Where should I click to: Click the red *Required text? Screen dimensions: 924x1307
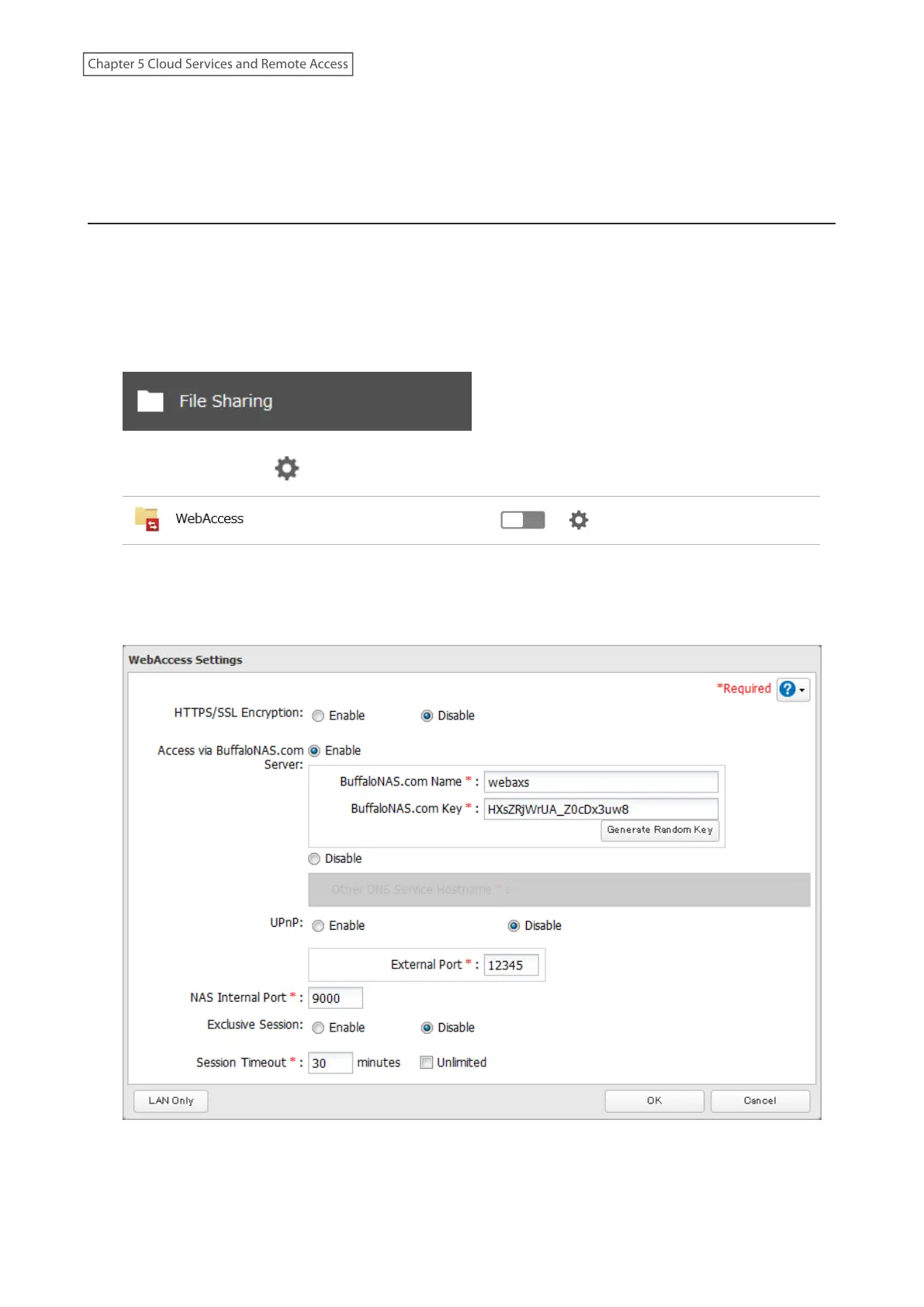tap(744, 688)
